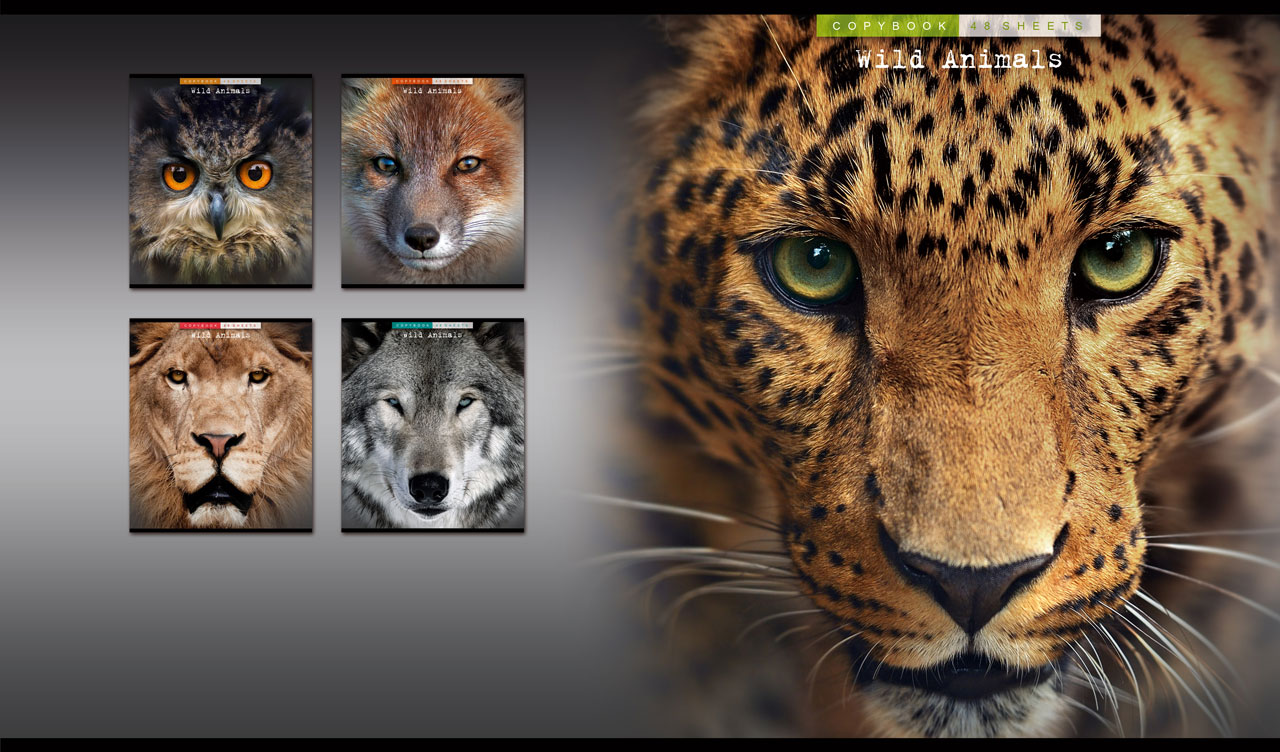Viewport: 1280px width, 752px height.
Task: Click red COPYBOOK tag on lion cover
Action: tap(199, 325)
